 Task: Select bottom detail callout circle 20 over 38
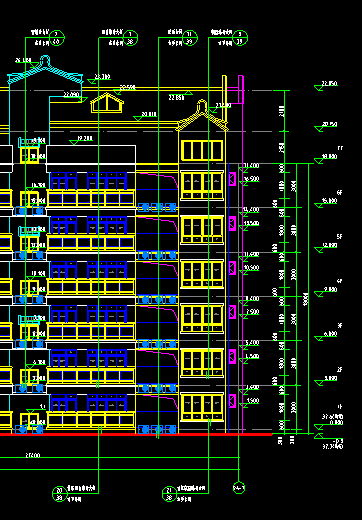tap(59, 494)
